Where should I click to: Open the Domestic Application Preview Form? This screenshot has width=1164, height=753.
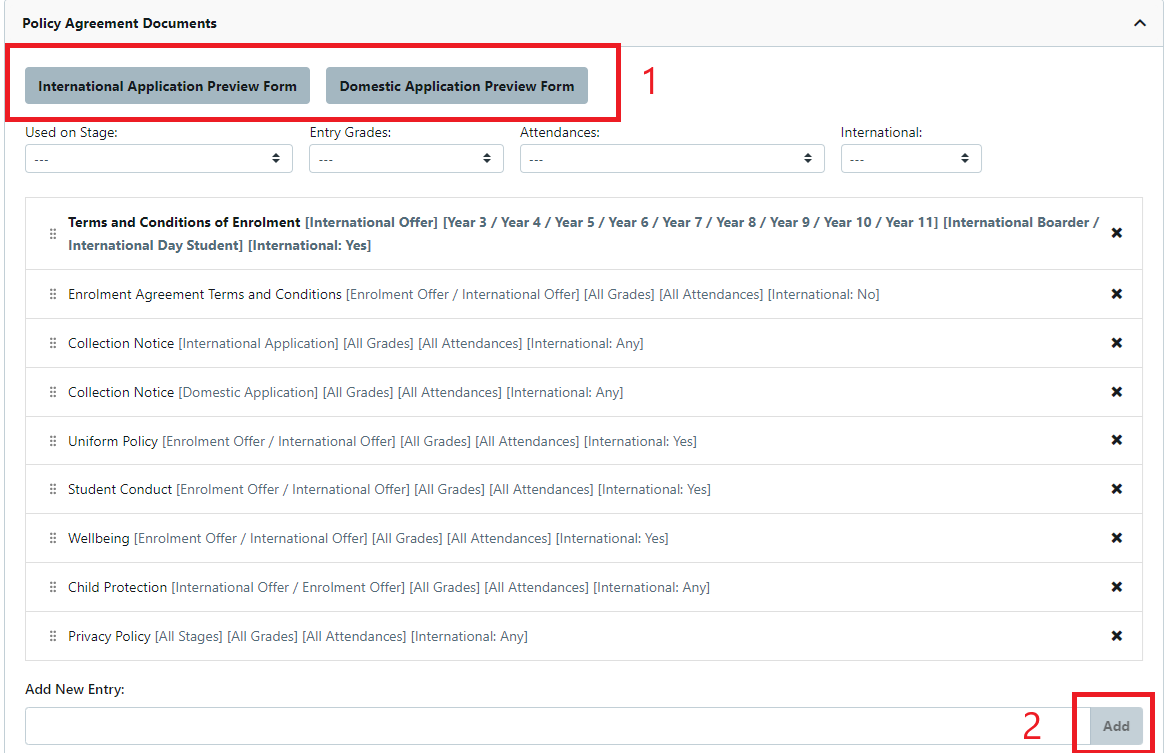[456, 85]
